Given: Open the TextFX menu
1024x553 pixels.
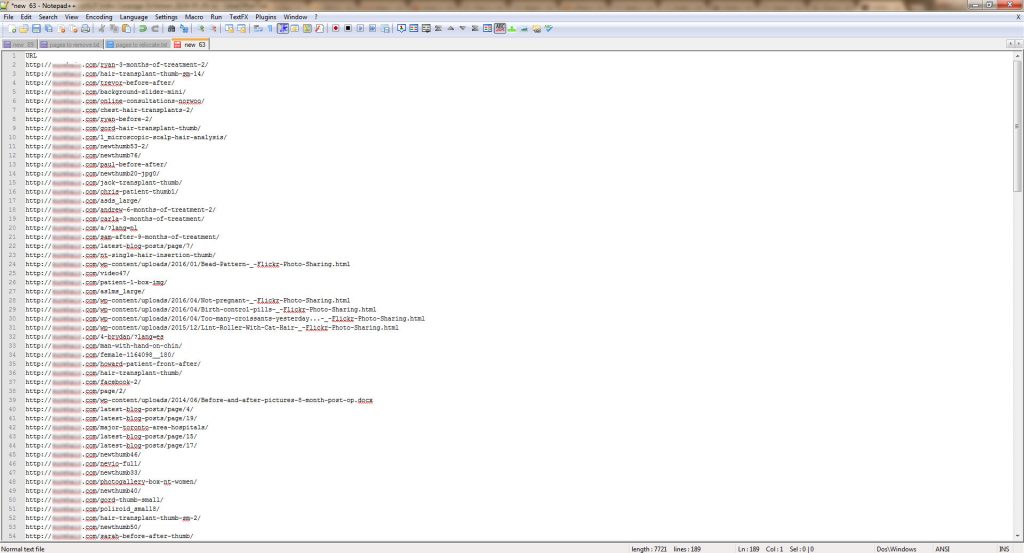Looking at the screenshot, I should click(238, 17).
